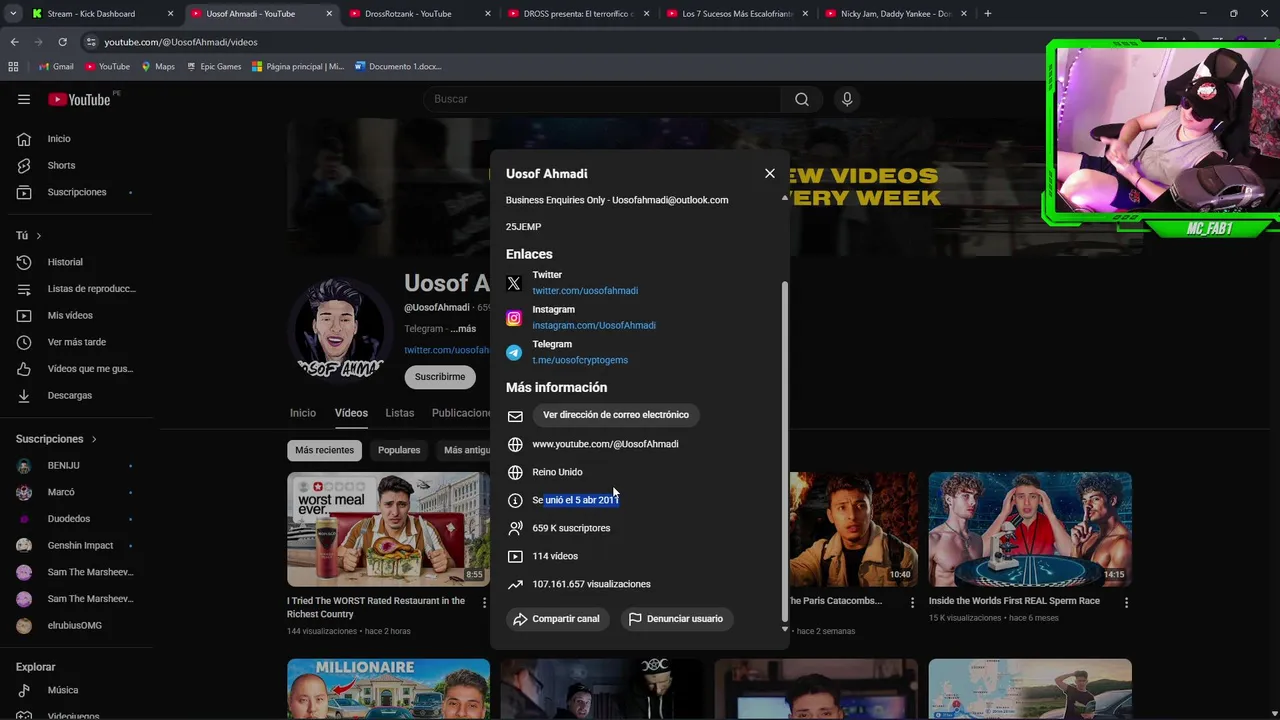Open browser tab list dropdown arrow
This screenshot has height=720, width=1280.
click(x=13, y=14)
